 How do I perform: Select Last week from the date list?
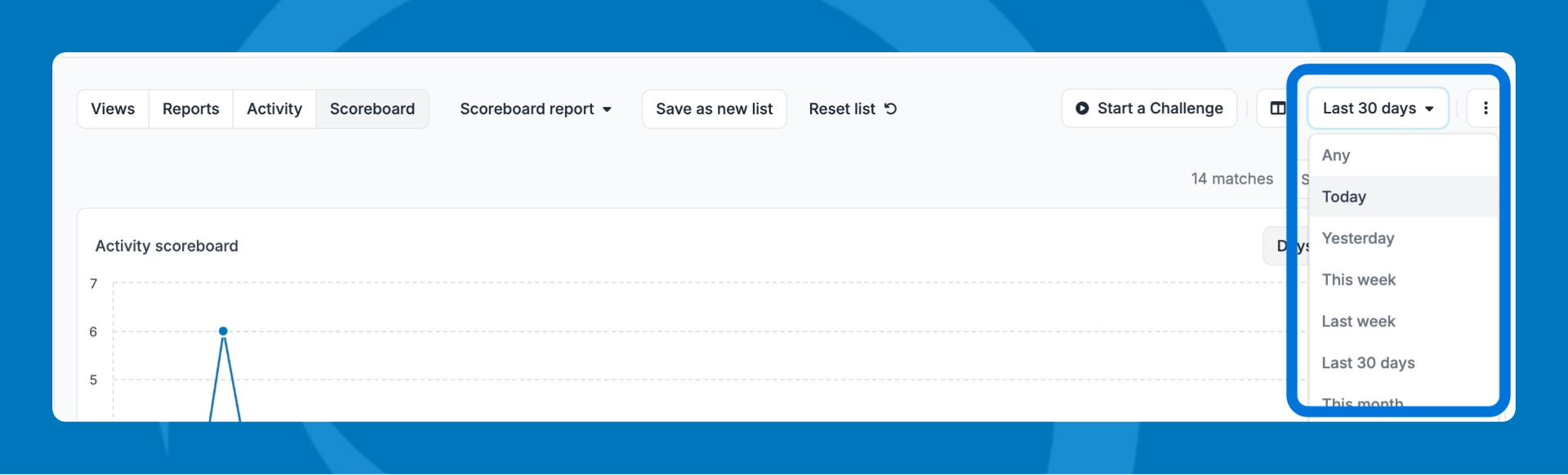click(1359, 322)
